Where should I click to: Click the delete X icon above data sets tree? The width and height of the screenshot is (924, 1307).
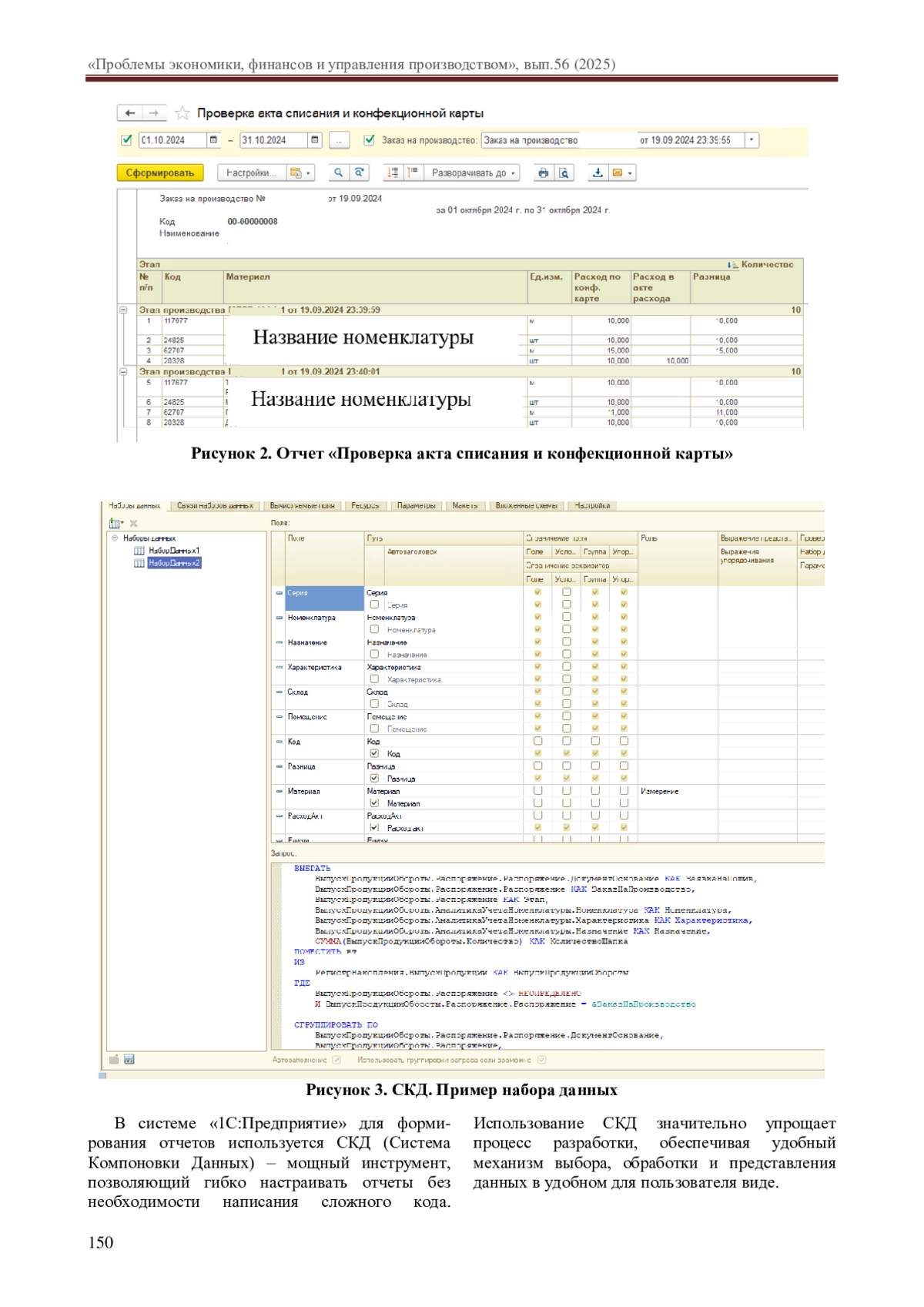pos(134,524)
